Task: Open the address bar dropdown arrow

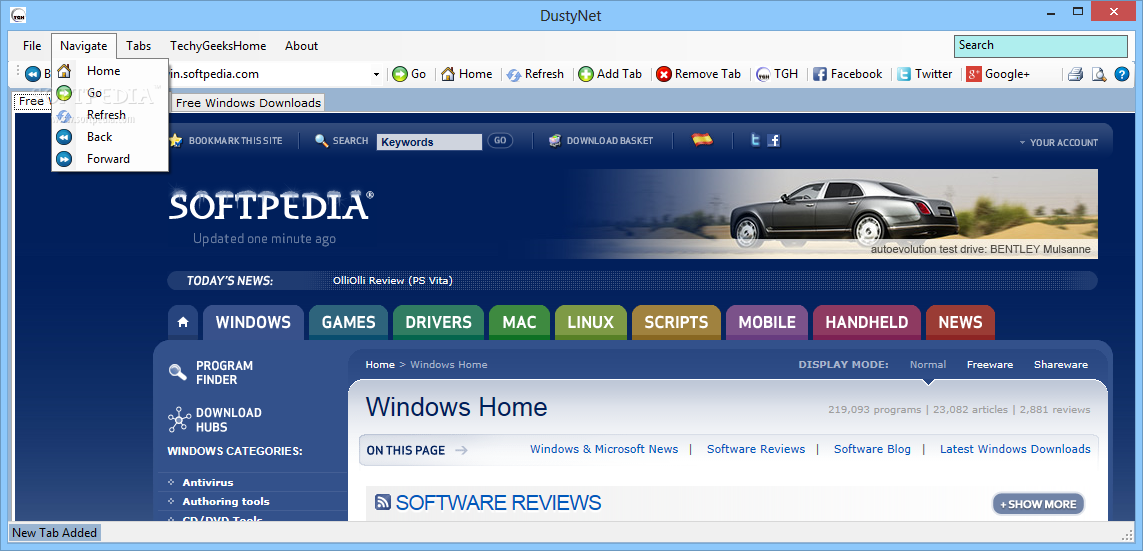Action: (376, 74)
